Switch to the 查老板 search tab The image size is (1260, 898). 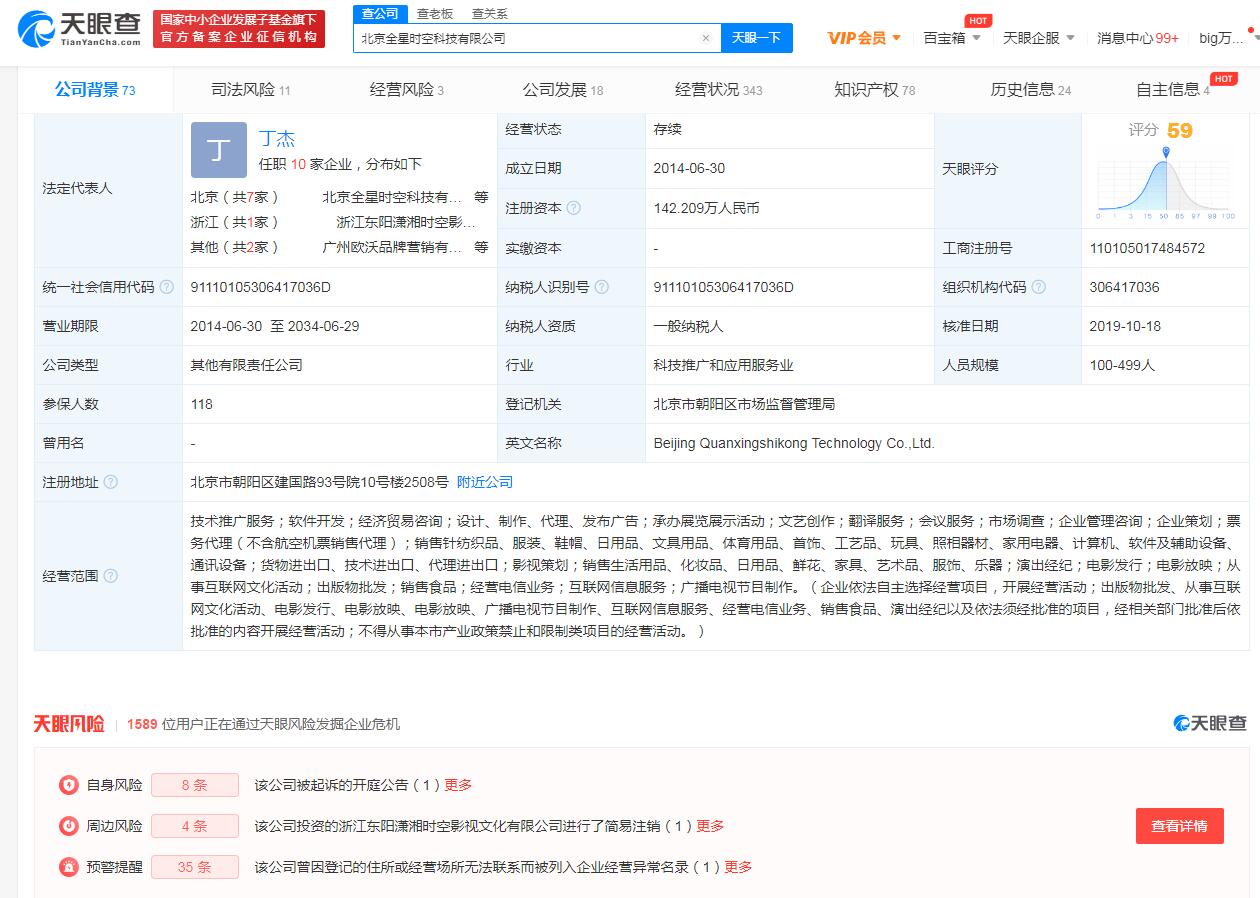435,14
